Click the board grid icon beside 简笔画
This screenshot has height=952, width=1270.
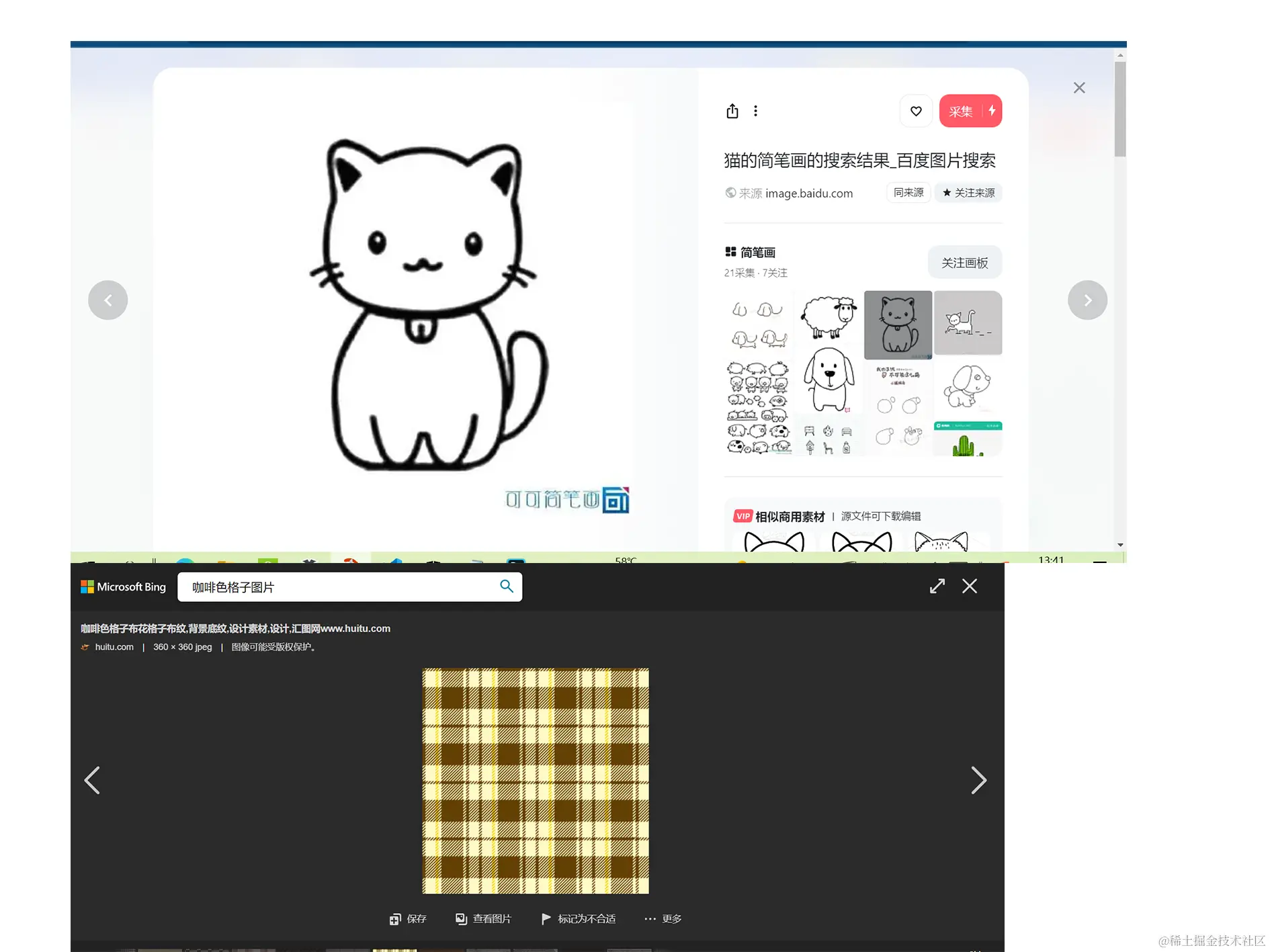[730, 251]
